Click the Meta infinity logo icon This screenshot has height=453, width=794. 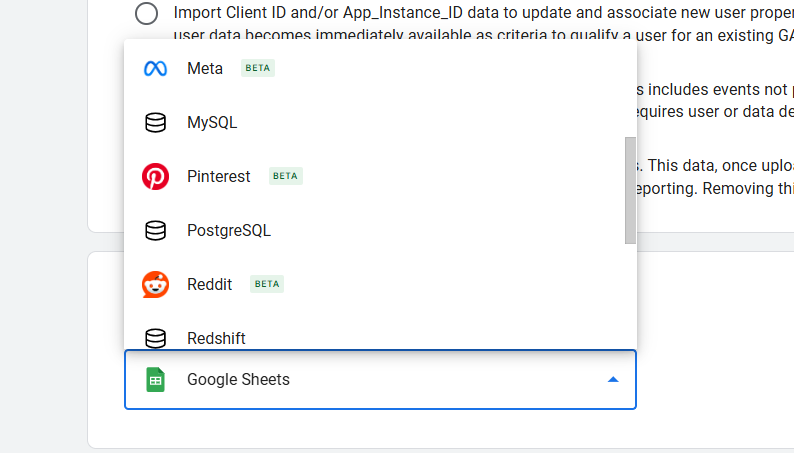click(155, 68)
